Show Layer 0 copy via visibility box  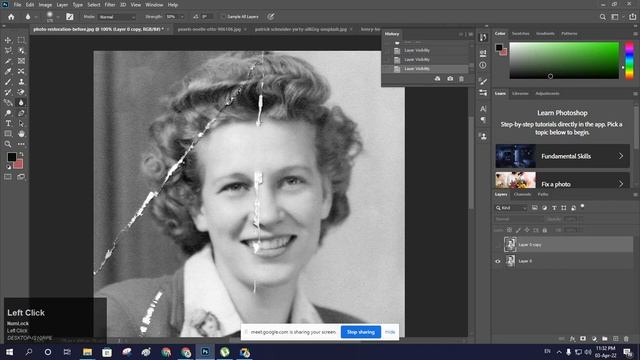point(498,244)
